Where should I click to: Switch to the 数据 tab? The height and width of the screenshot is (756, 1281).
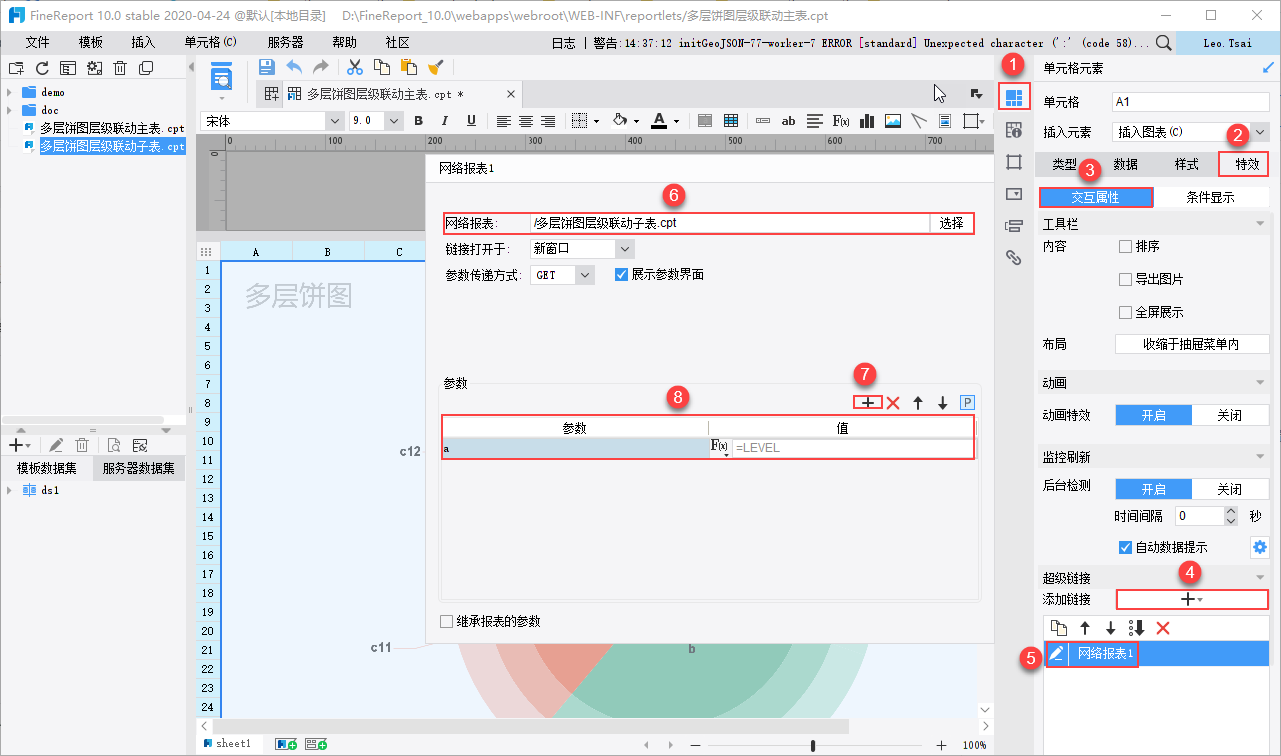point(1126,165)
